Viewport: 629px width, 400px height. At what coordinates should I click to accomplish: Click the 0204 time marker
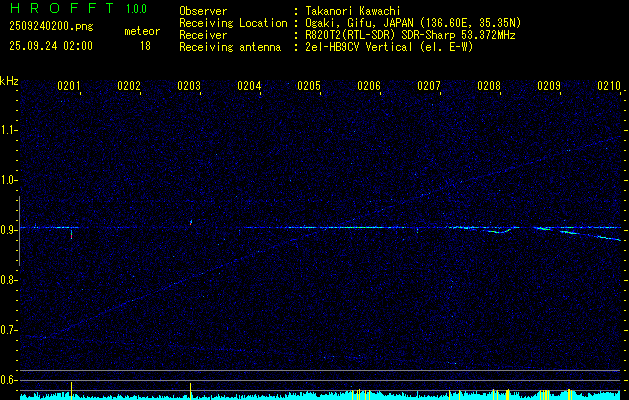(249, 85)
